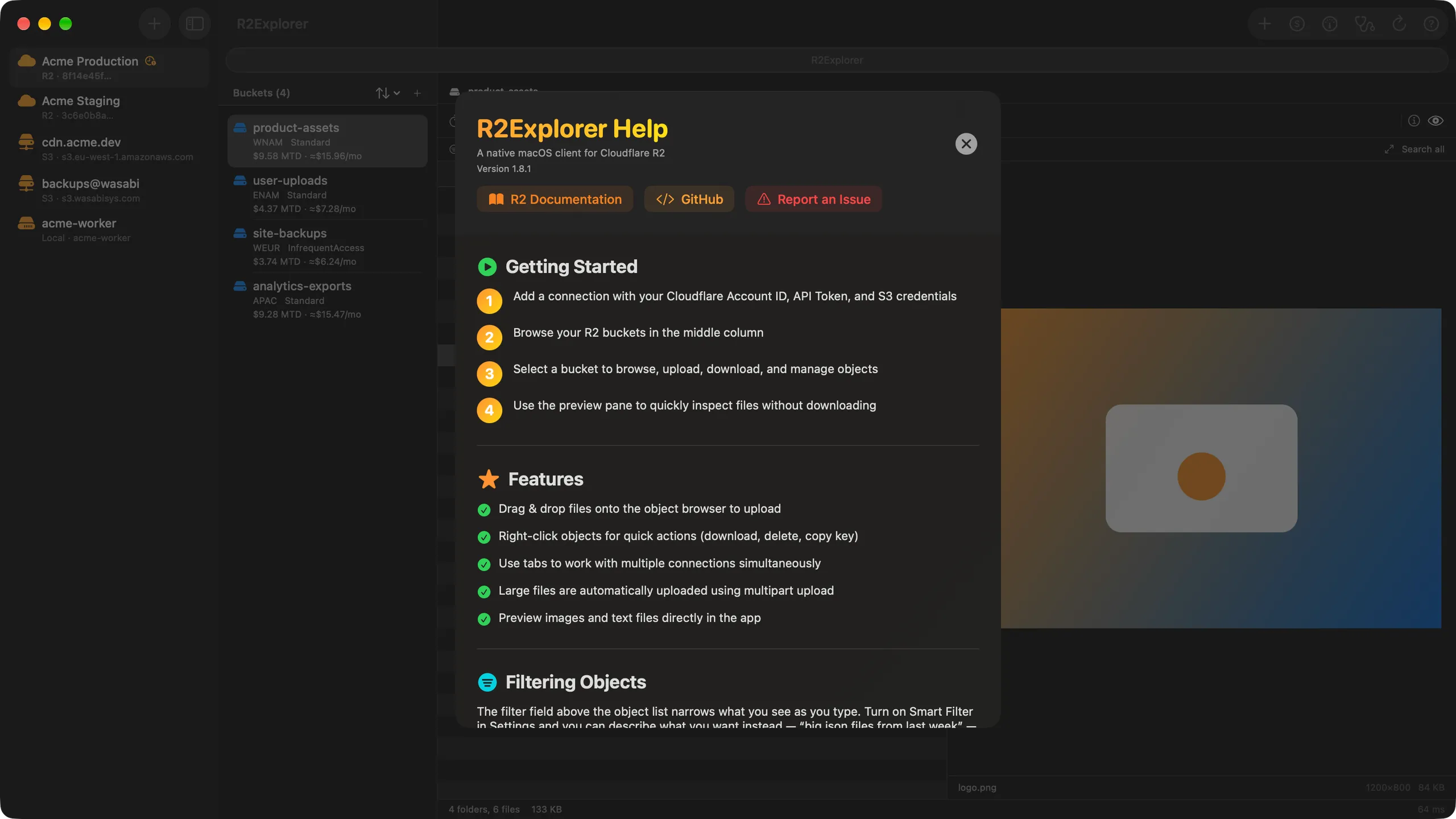This screenshot has height=819, width=1456.
Task: Open the stethoscope diagnostics icon
Action: [x=1364, y=24]
